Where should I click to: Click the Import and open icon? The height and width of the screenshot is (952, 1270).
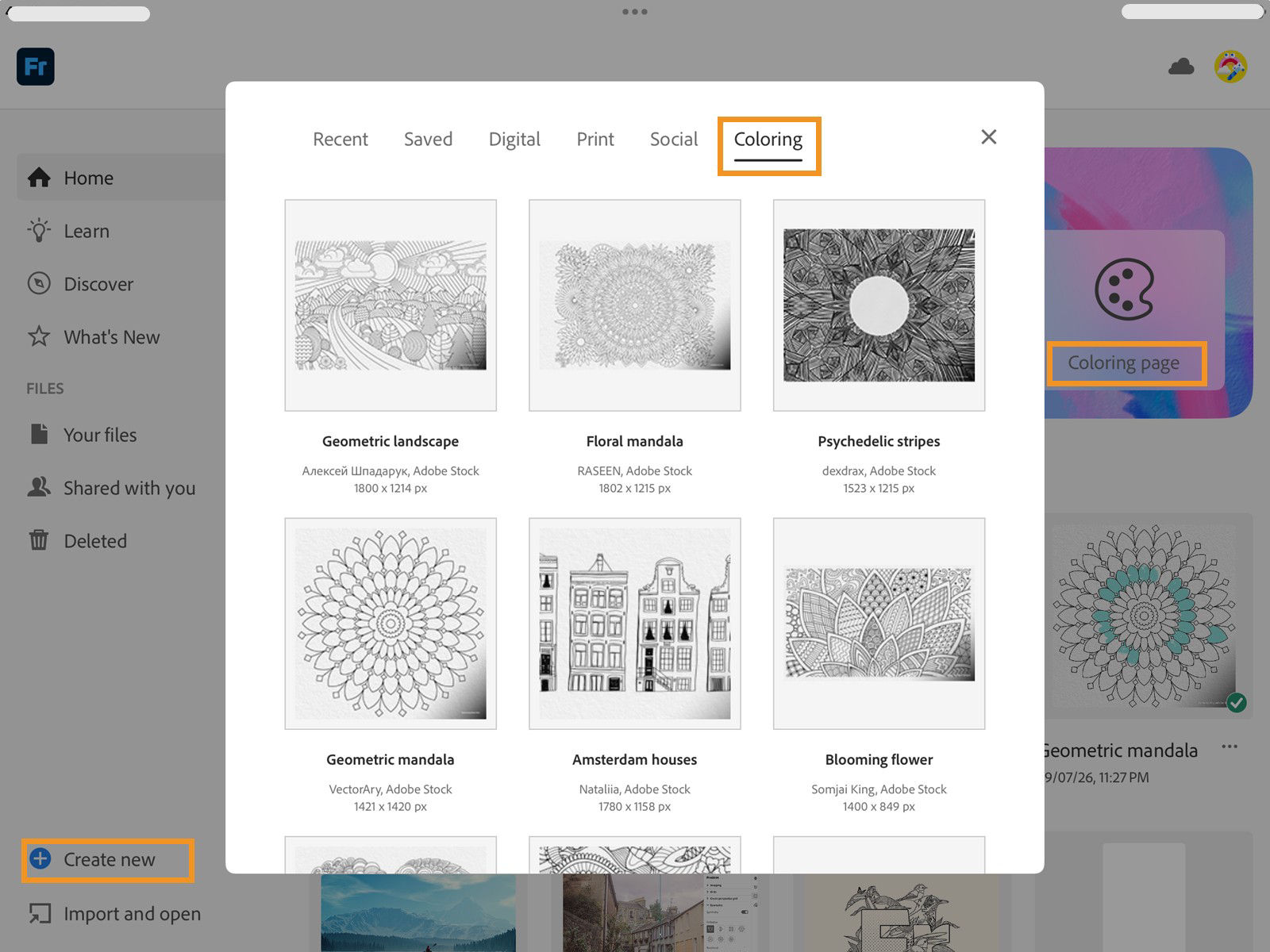tap(40, 914)
